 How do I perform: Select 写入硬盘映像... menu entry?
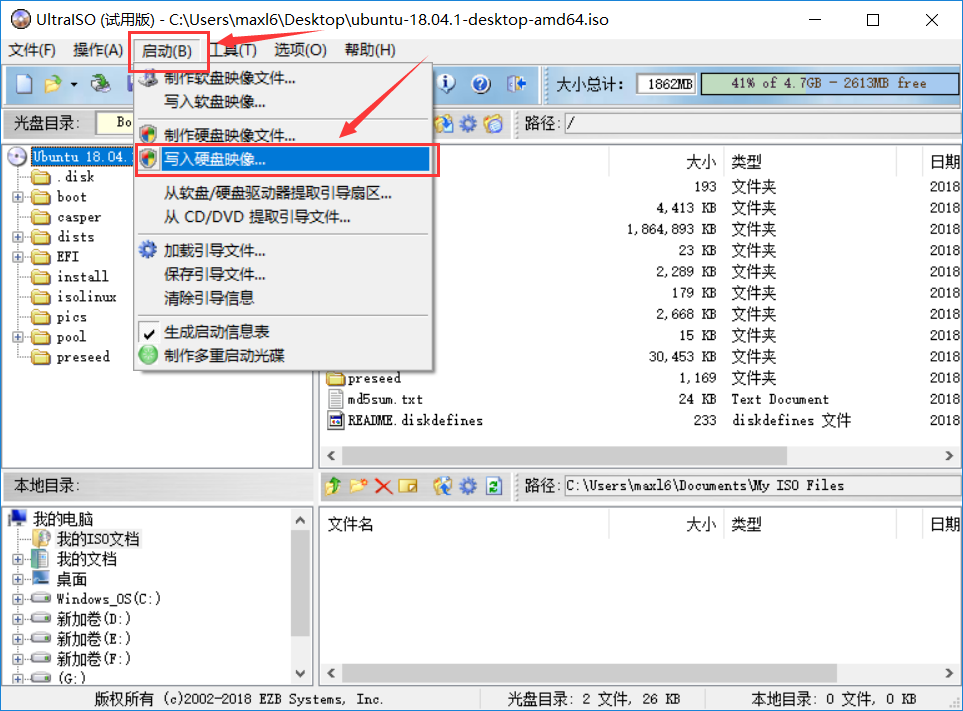click(283, 159)
